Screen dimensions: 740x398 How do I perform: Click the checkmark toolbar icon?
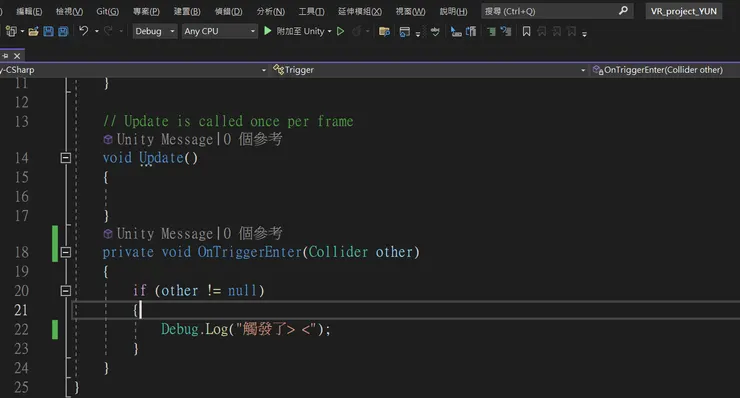pos(435,32)
